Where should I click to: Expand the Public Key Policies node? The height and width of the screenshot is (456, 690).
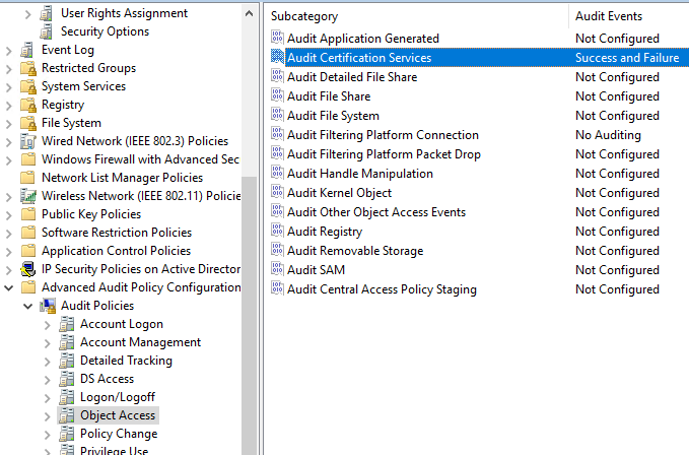(x=9, y=214)
